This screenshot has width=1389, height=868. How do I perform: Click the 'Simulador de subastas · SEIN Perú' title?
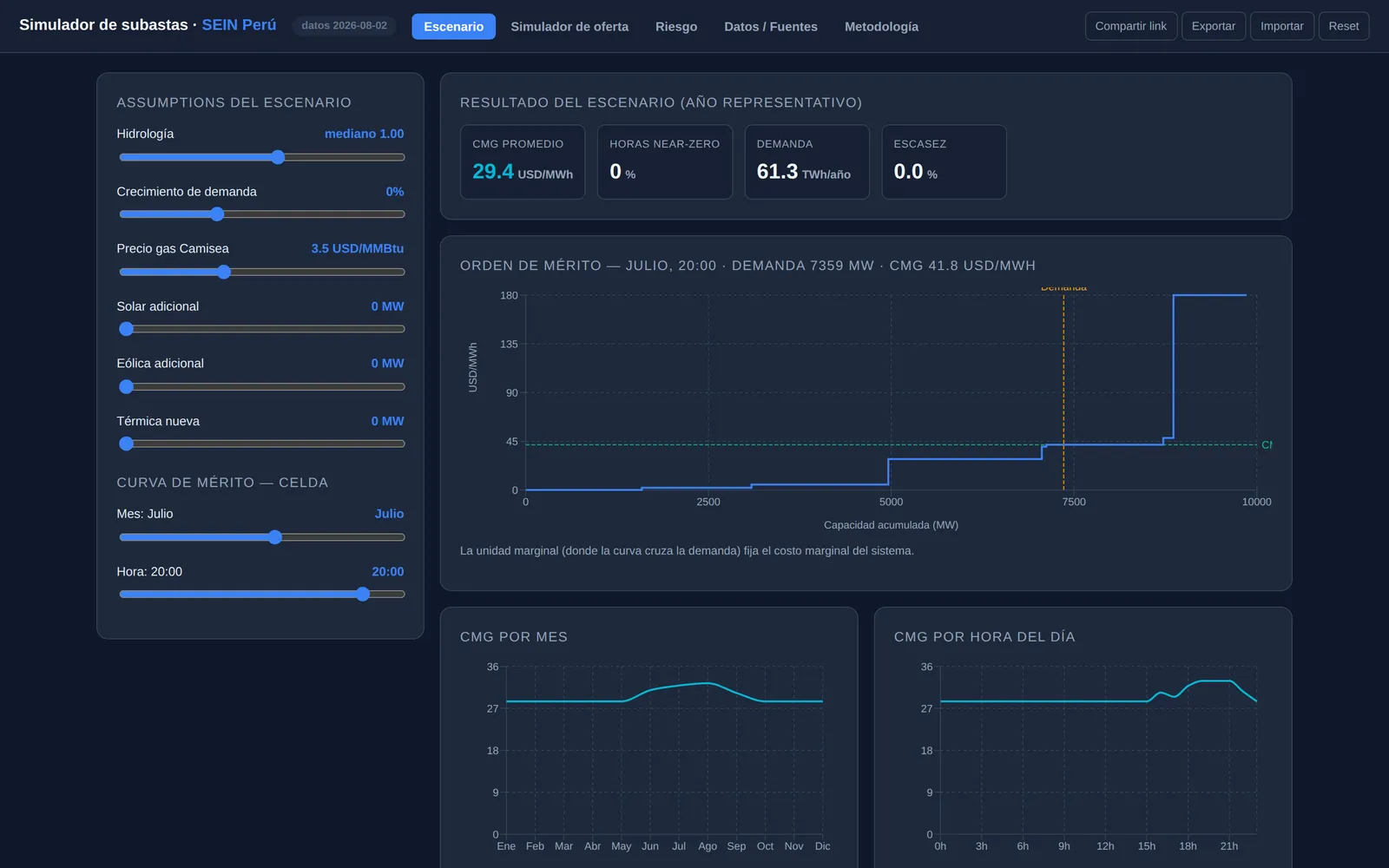pos(148,25)
